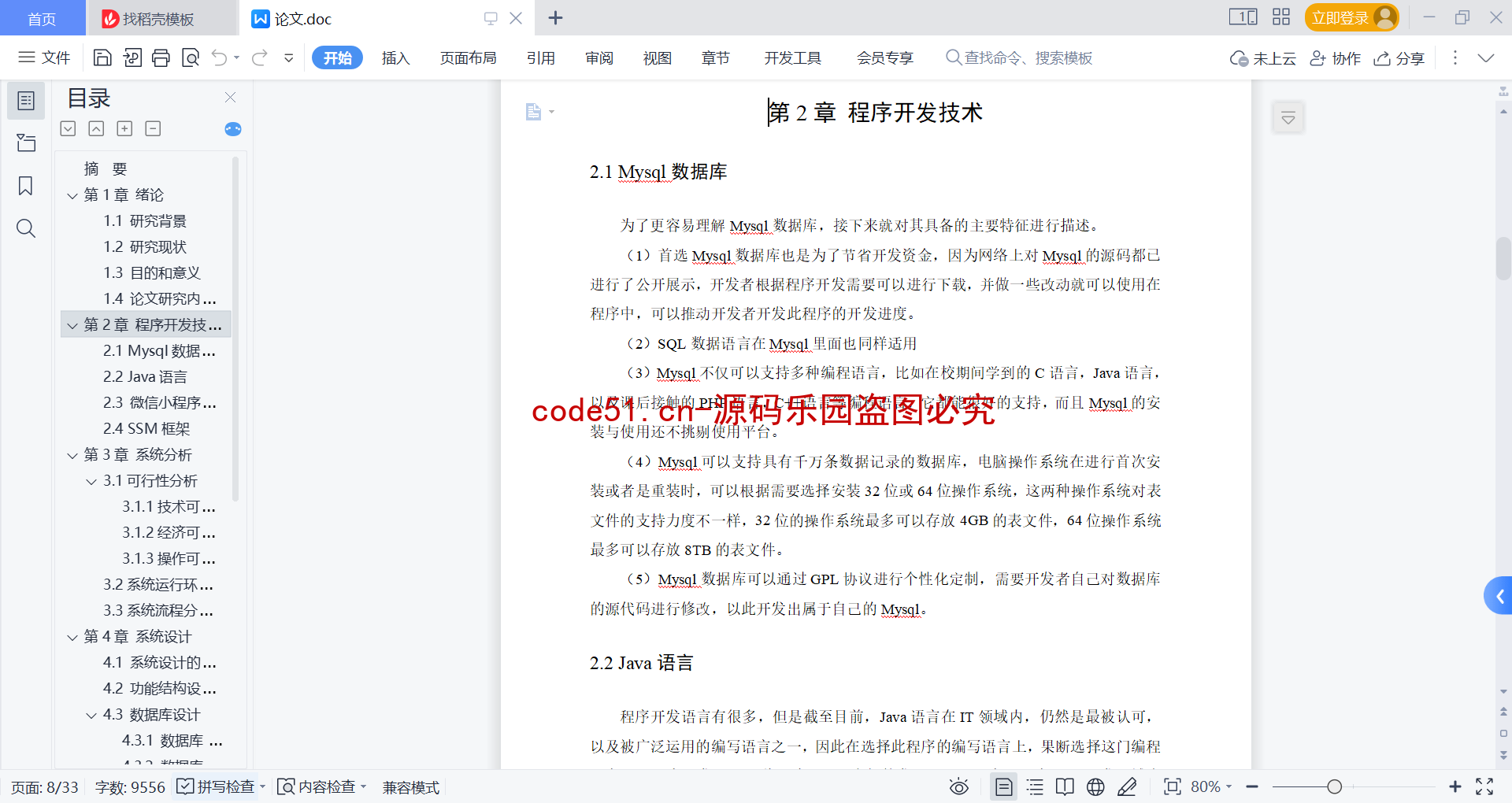The height and width of the screenshot is (803, 1512).
Task: Click the 字数: 9556 word count indicator
Action: pyautogui.click(x=130, y=787)
